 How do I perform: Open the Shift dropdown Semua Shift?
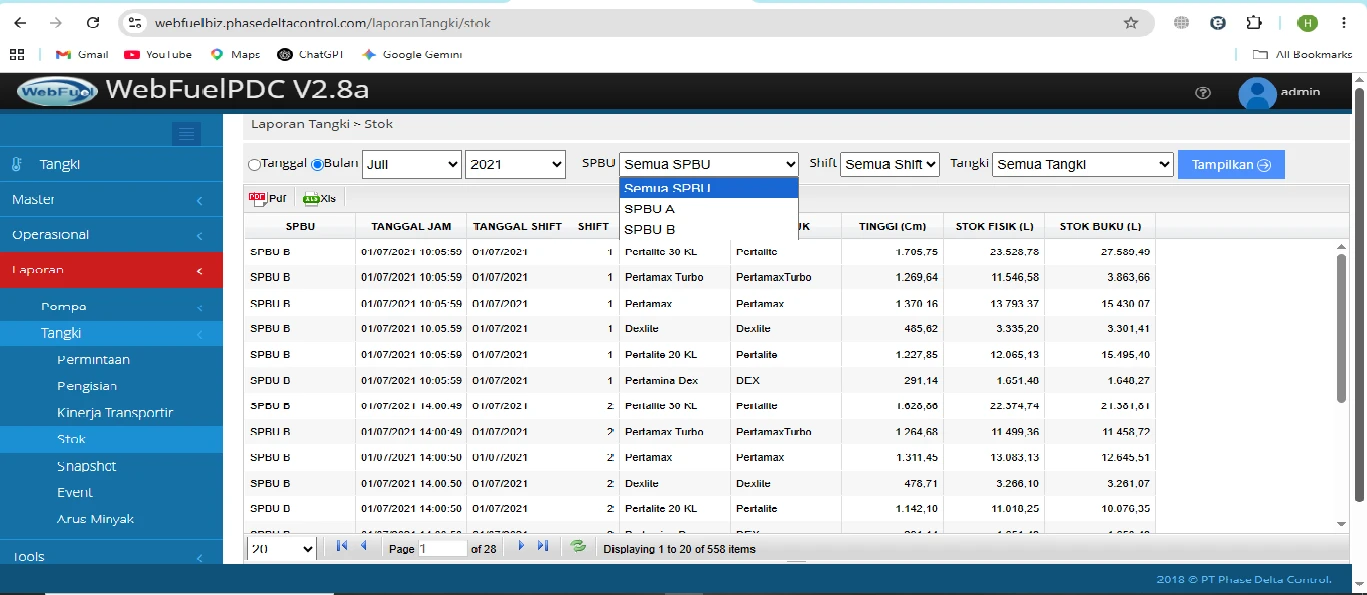coord(890,164)
